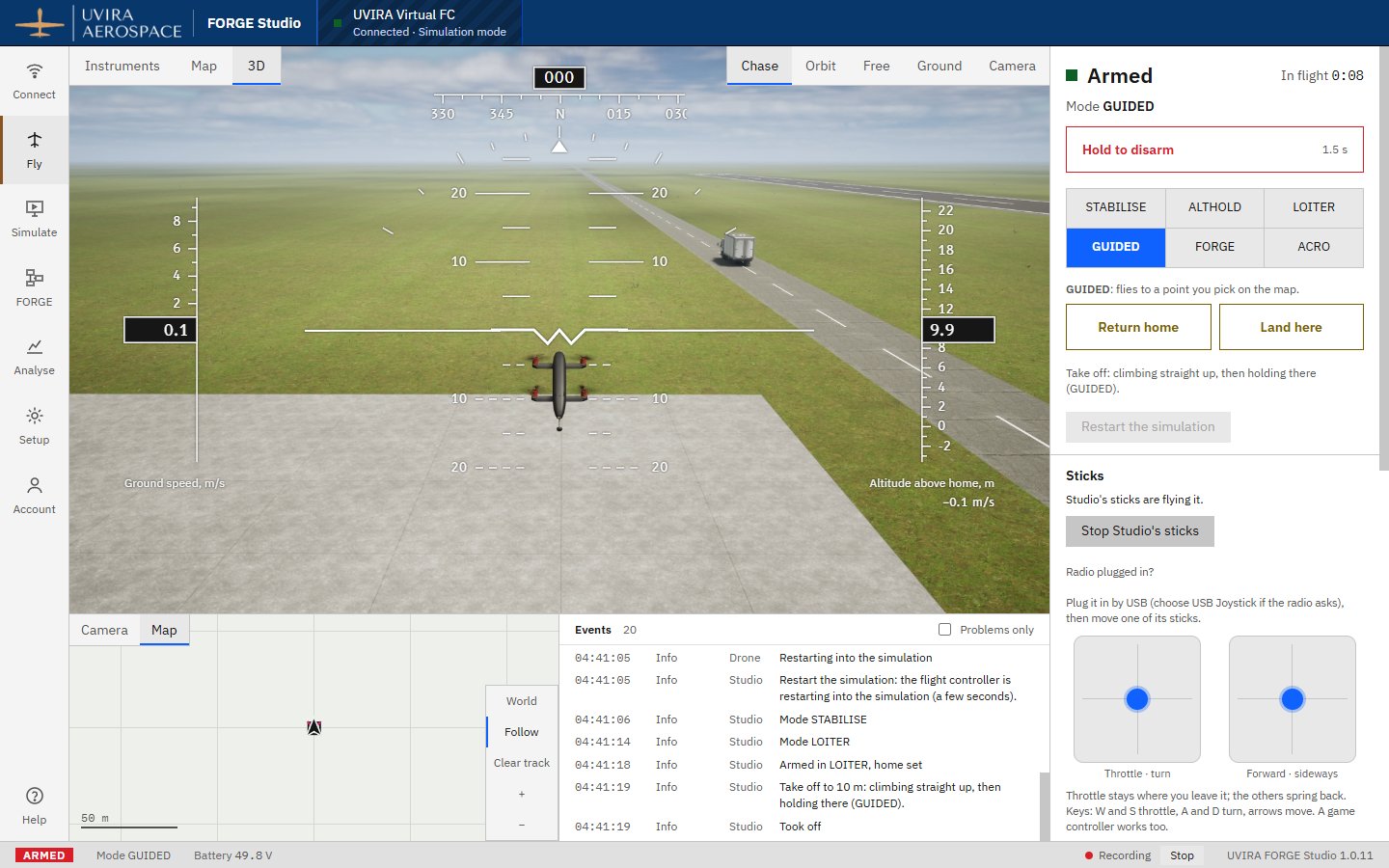Click the Return home button
The height and width of the screenshot is (868, 1389).
click(1138, 327)
